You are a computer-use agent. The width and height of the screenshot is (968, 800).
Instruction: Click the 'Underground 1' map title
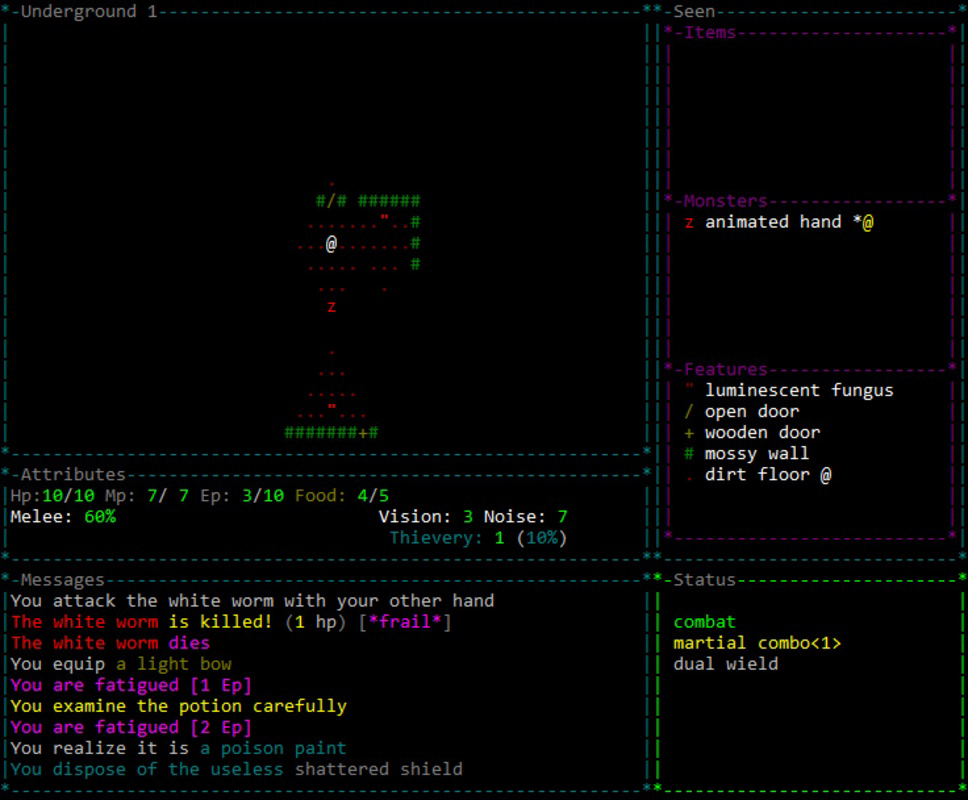[x=89, y=12]
